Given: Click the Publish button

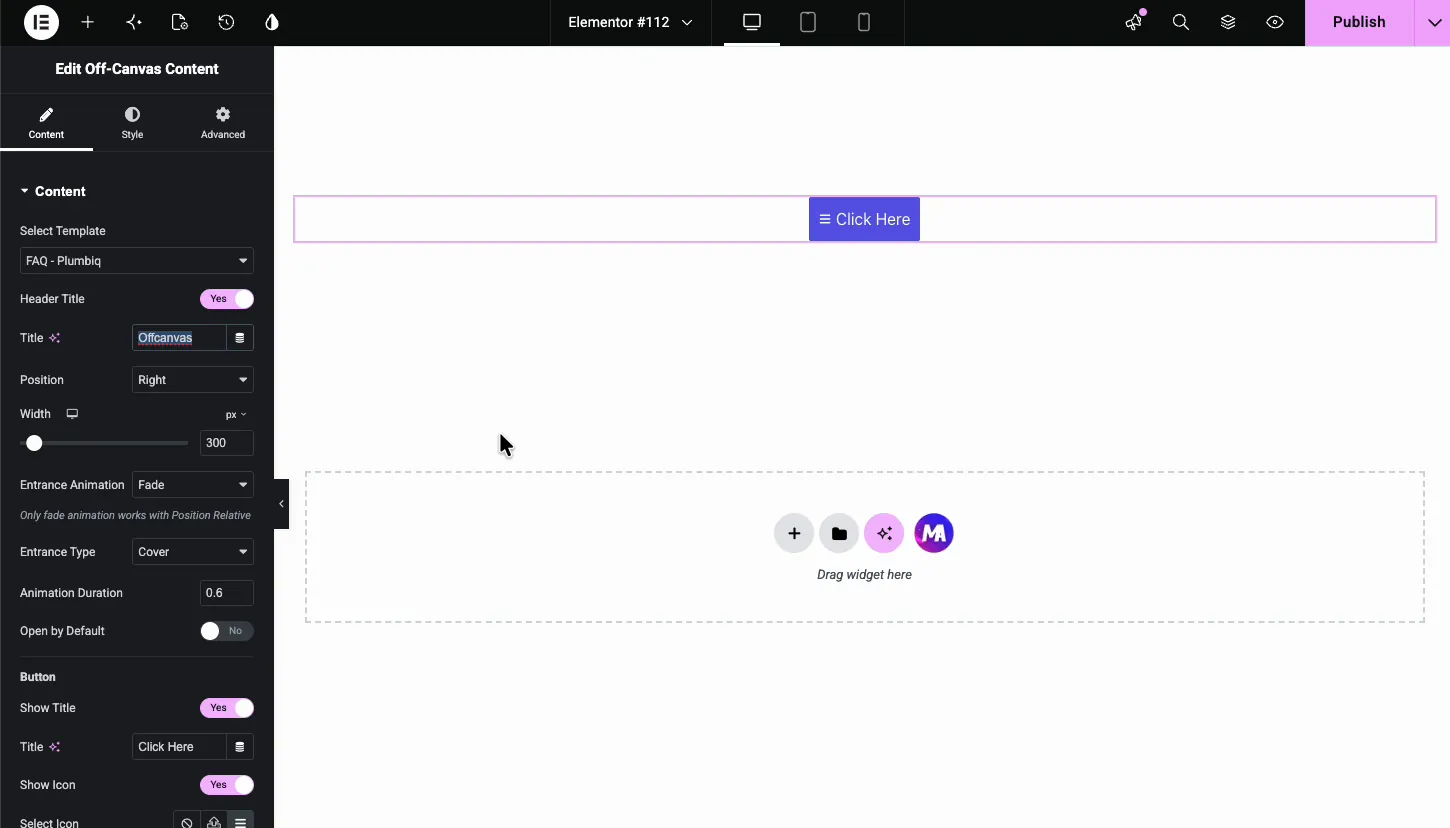Looking at the screenshot, I should click(x=1359, y=22).
